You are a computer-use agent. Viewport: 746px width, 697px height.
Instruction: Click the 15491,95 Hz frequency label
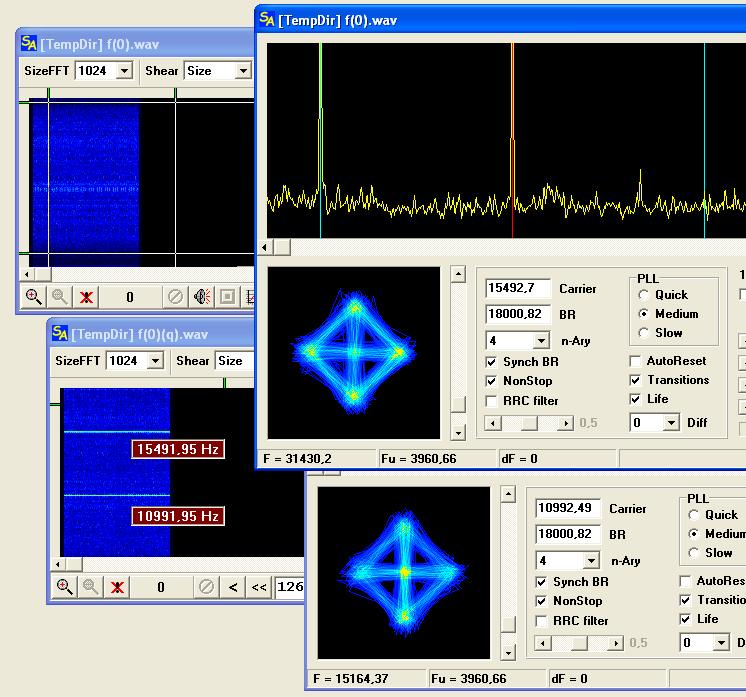coord(178,450)
